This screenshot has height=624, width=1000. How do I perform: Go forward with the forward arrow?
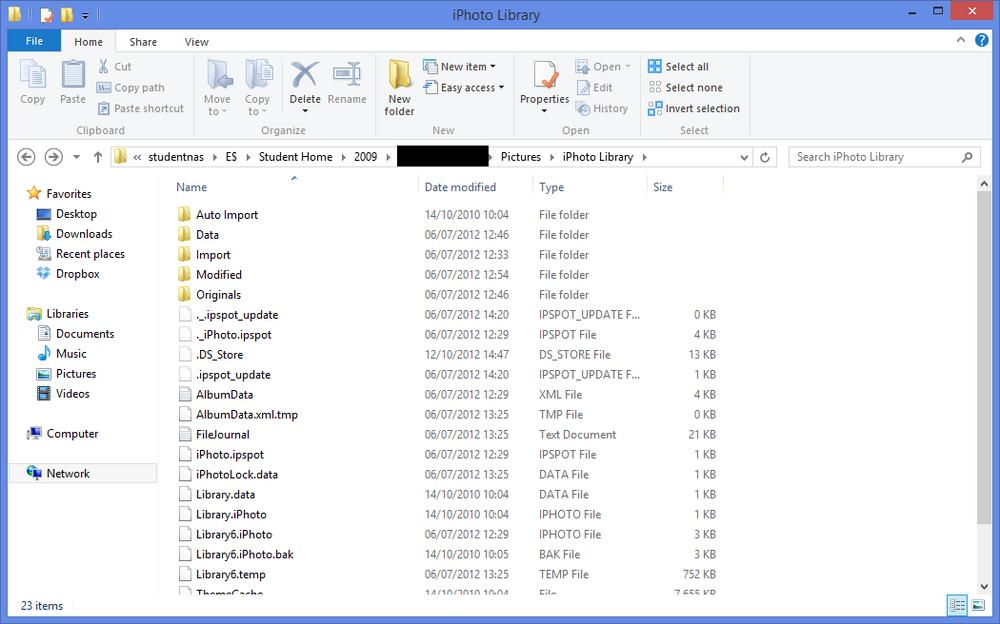pyautogui.click(x=54, y=157)
